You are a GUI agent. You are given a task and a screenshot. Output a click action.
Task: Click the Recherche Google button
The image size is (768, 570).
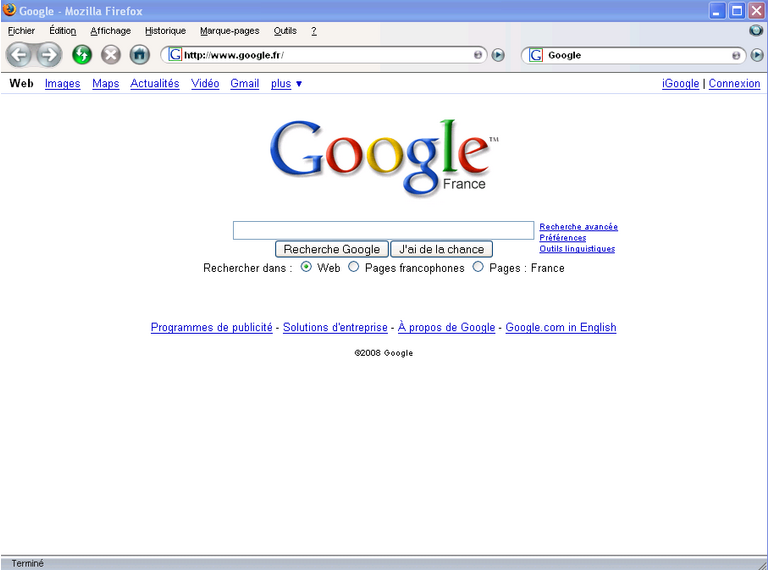click(x=332, y=249)
